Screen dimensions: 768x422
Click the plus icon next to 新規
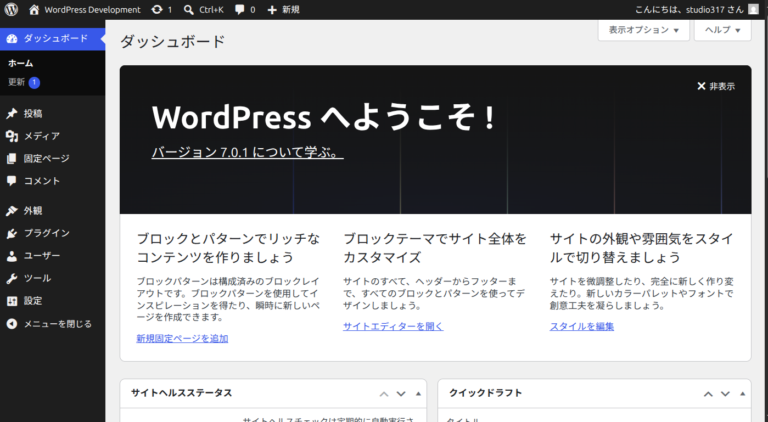[x=272, y=10]
